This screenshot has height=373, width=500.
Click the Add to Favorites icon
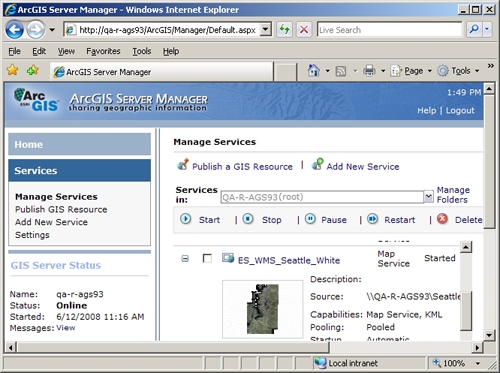point(33,70)
